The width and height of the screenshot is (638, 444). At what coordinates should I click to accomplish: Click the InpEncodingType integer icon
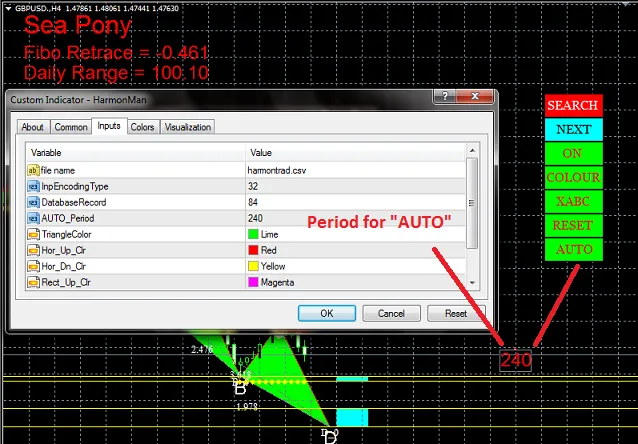point(33,186)
